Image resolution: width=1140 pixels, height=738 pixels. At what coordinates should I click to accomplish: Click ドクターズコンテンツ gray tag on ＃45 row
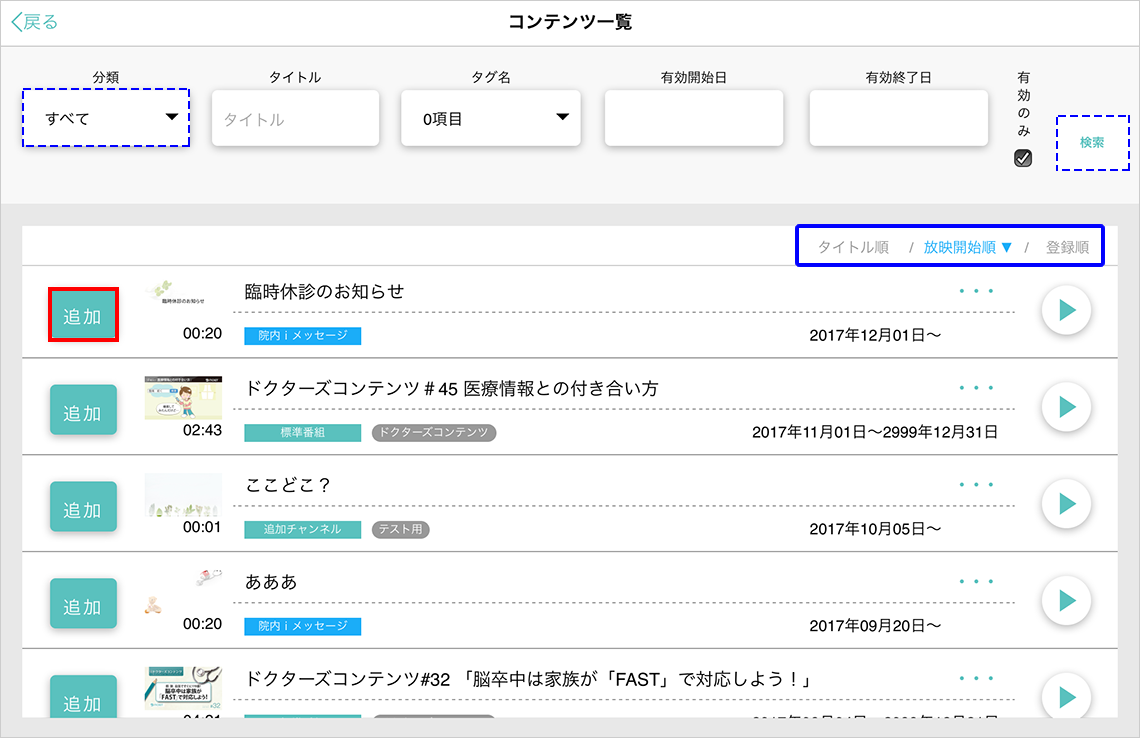tap(434, 433)
